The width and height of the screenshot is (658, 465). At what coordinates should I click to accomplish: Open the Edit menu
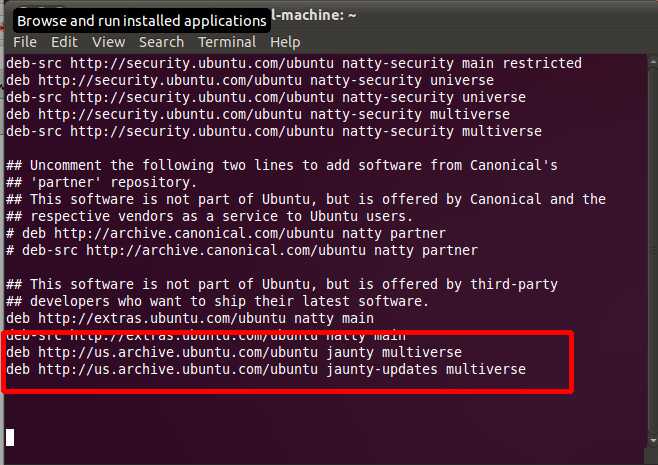[64, 42]
